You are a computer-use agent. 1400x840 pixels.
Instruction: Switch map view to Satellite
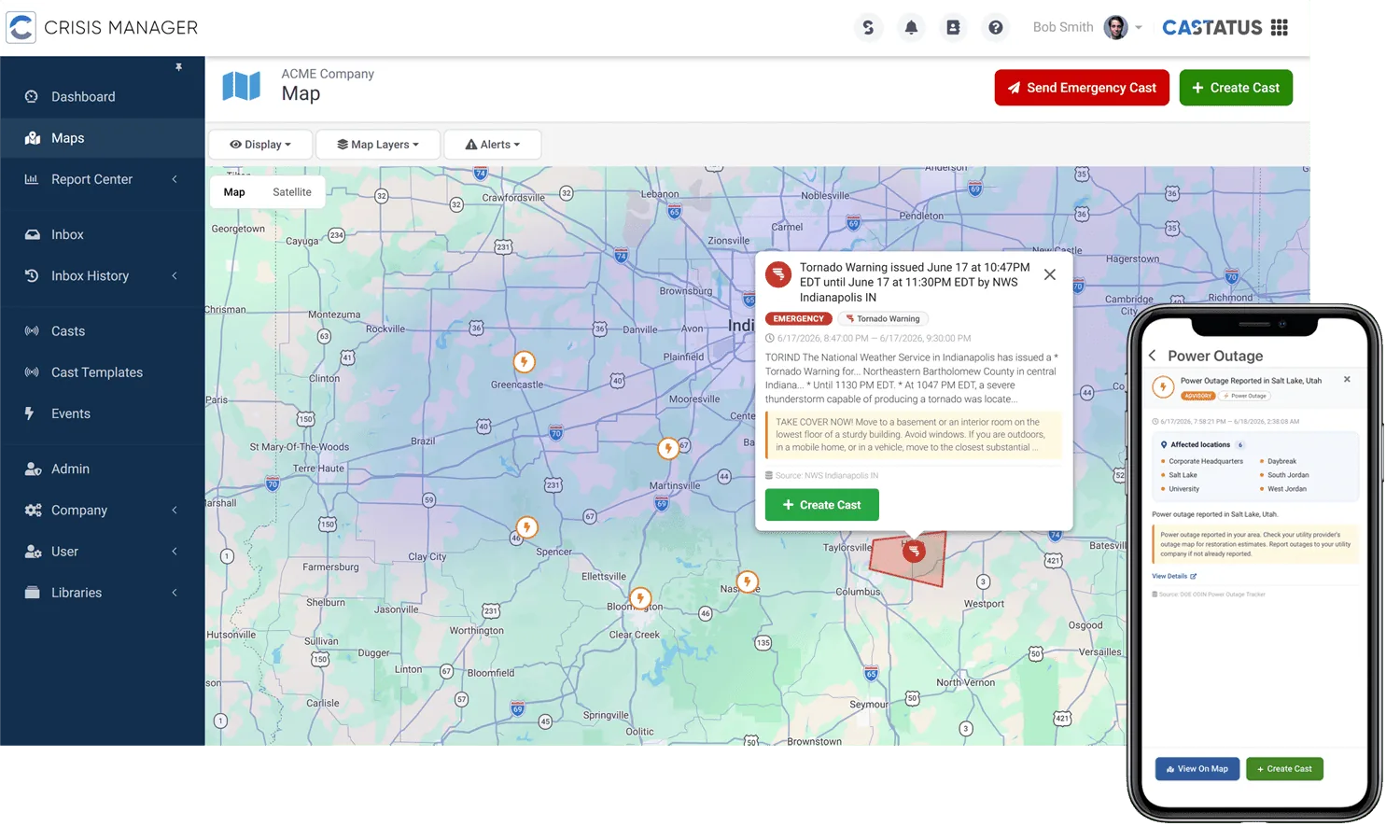(x=292, y=192)
